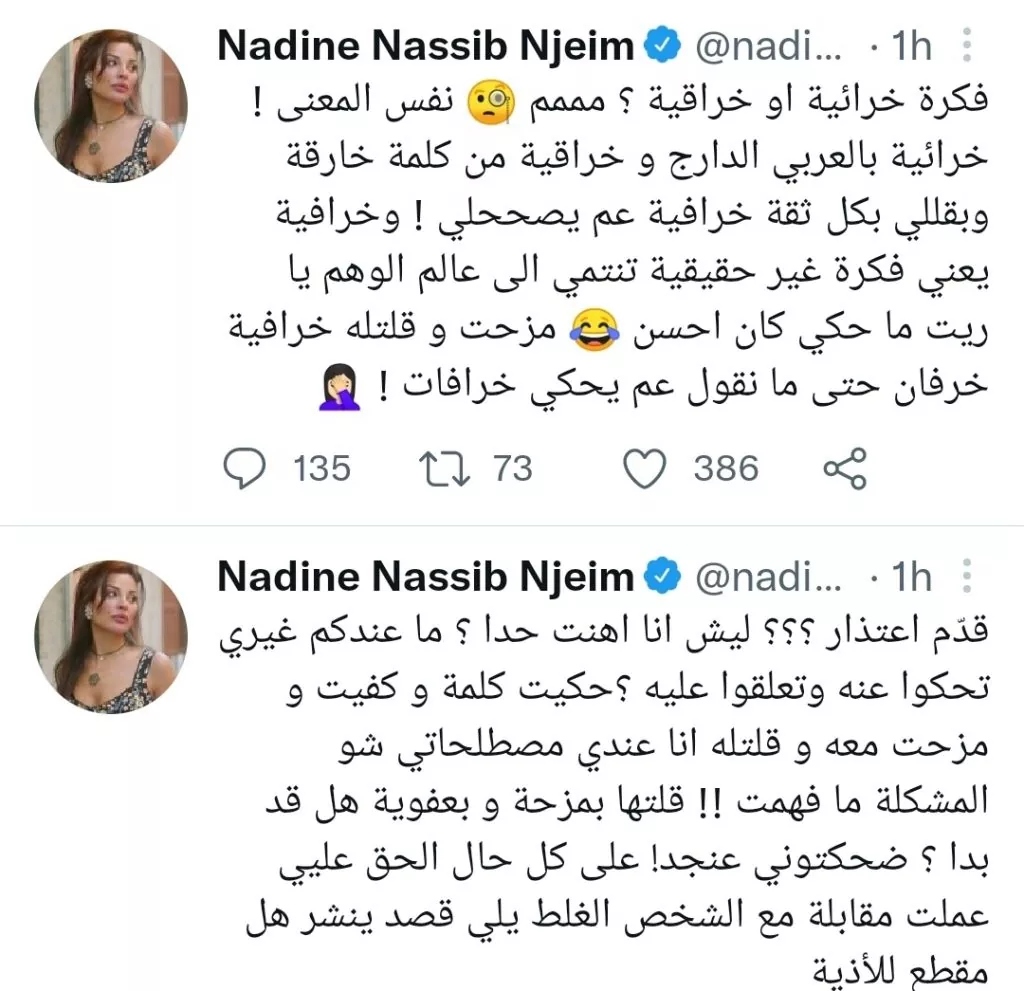The width and height of the screenshot is (1024, 991).
Task: Toggle the share options for the first tweet
Action: point(845,466)
